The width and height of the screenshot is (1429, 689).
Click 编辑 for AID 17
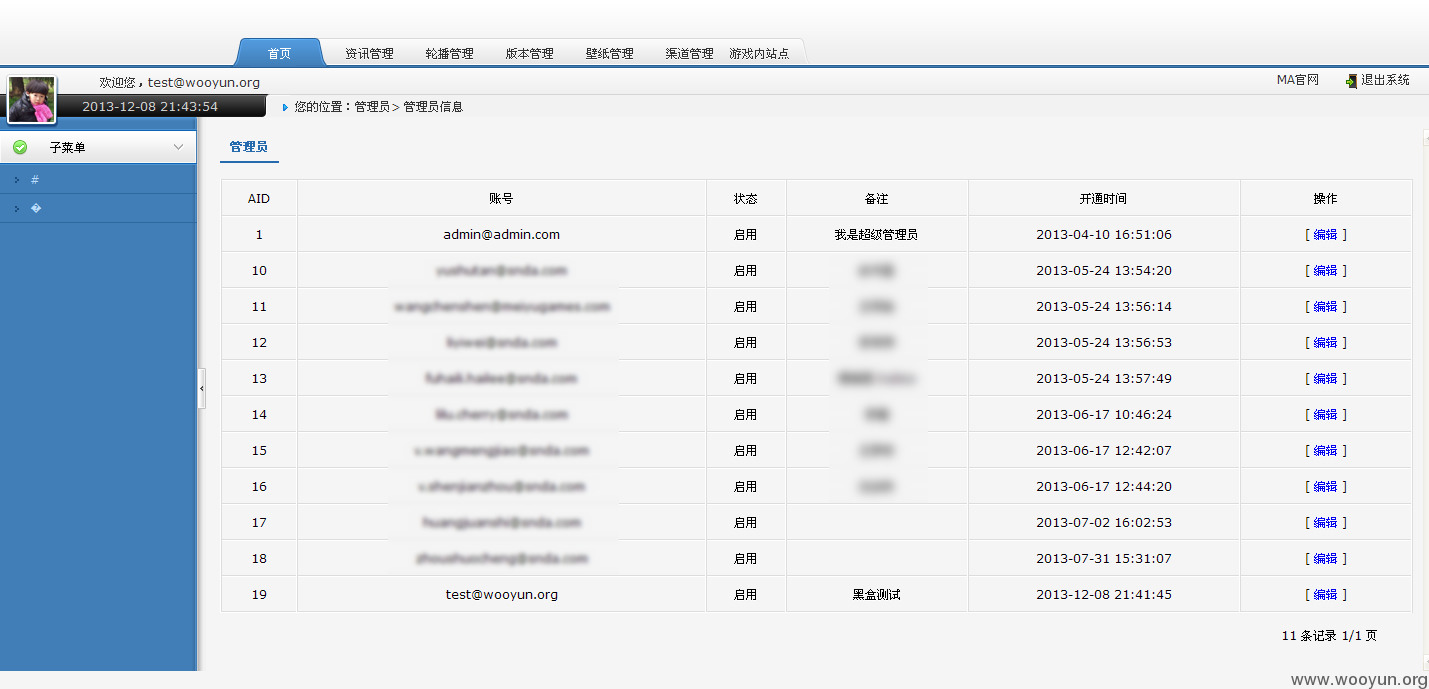coord(1325,523)
